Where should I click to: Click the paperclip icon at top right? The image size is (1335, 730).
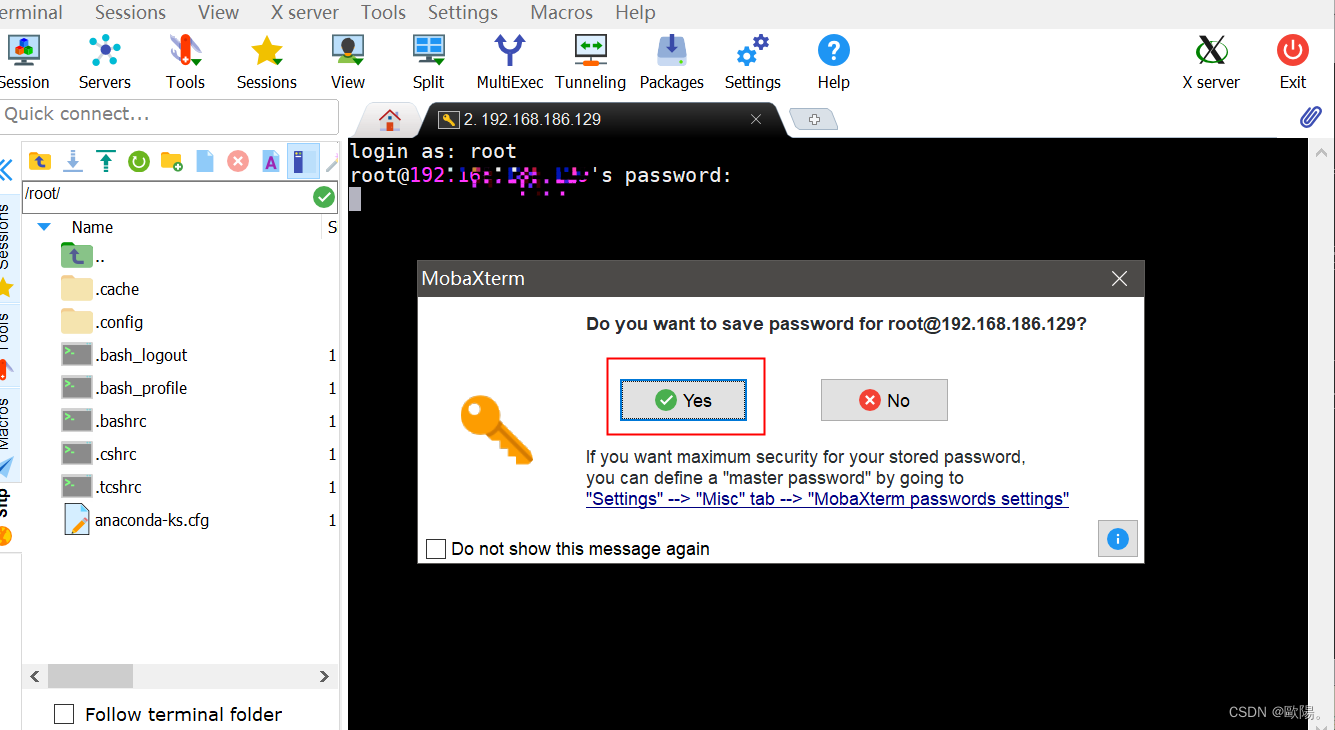pos(1310,118)
